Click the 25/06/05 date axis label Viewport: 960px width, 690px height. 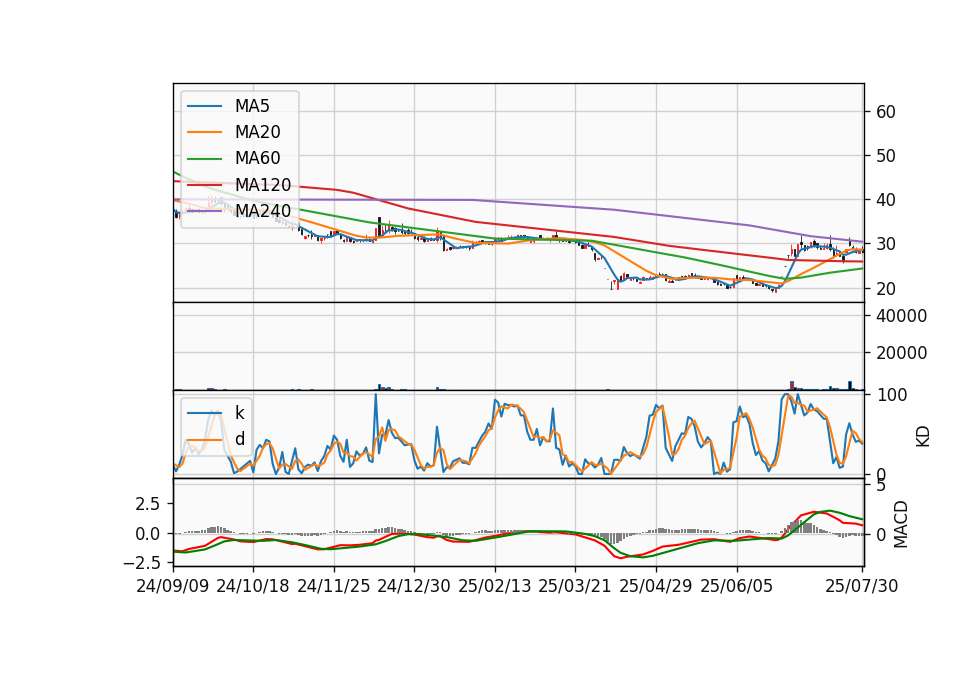click(x=737, y=586)
